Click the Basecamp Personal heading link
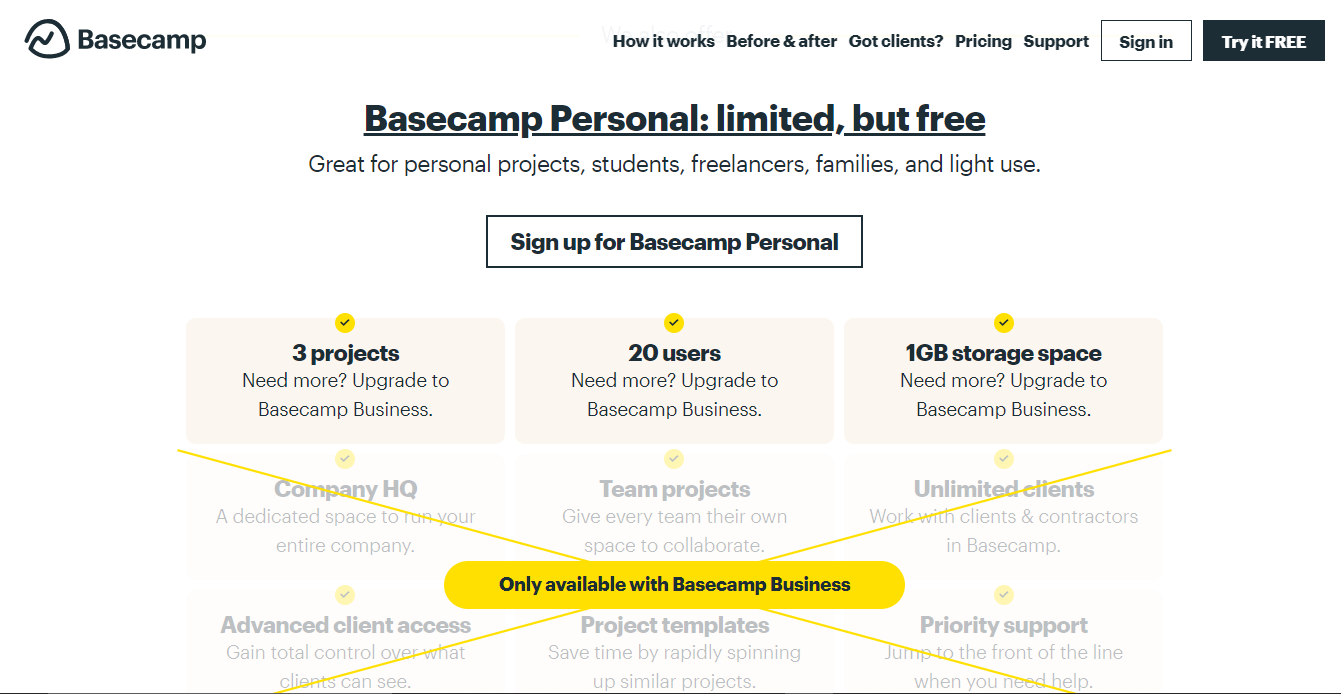1341x694 pixels. pos(674,119)
